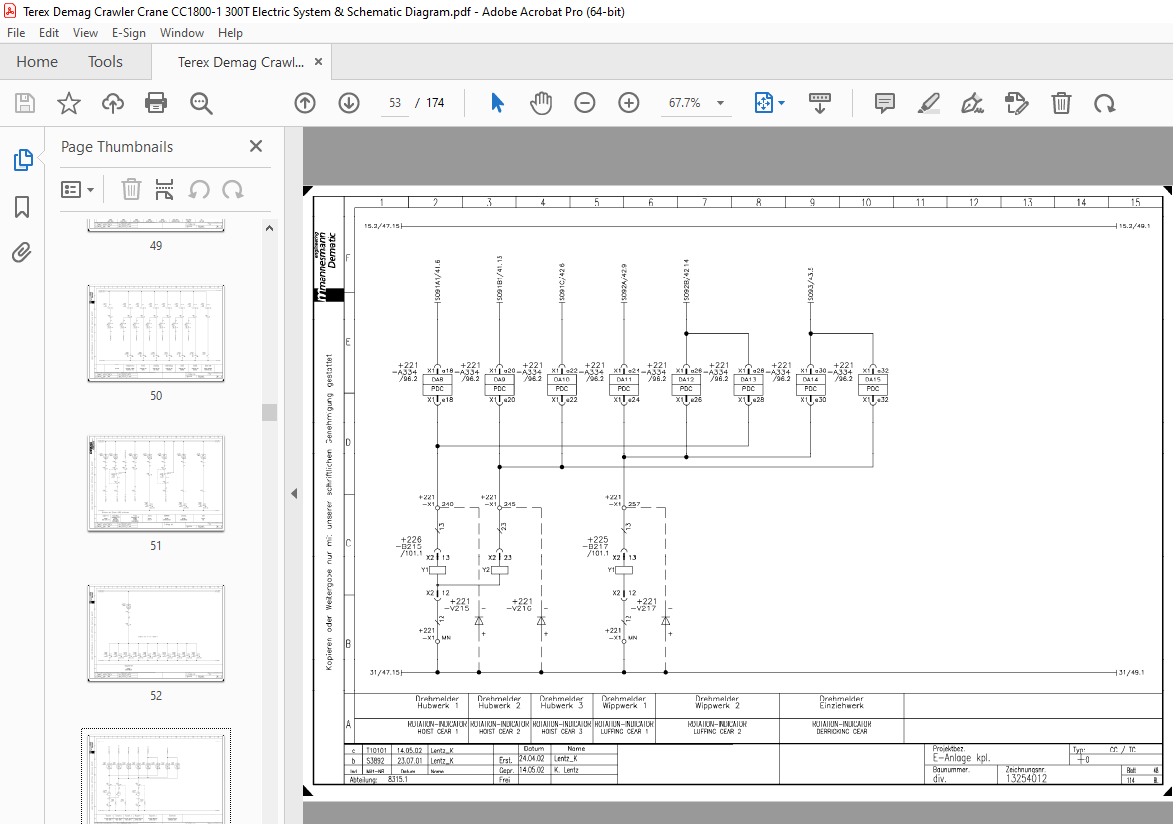Add a comment sticky note
This screenshot has width=1173, height=824.
click(884, 103)
